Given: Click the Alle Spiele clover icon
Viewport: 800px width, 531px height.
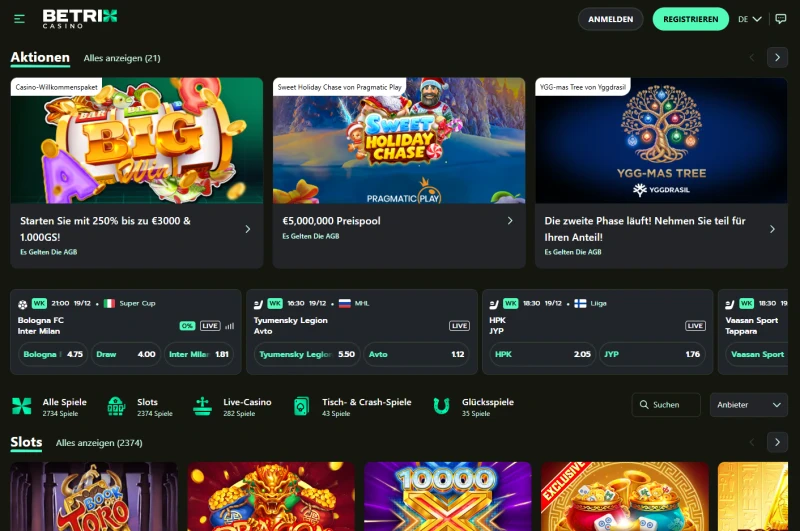Looking at the screenshot, I should pyautogui.click(x=21, y=406).
